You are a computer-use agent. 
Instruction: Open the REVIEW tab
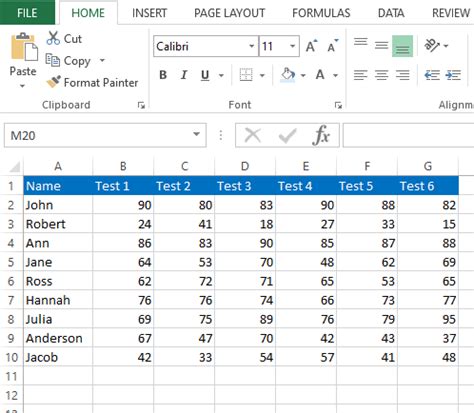pos(451,13)
